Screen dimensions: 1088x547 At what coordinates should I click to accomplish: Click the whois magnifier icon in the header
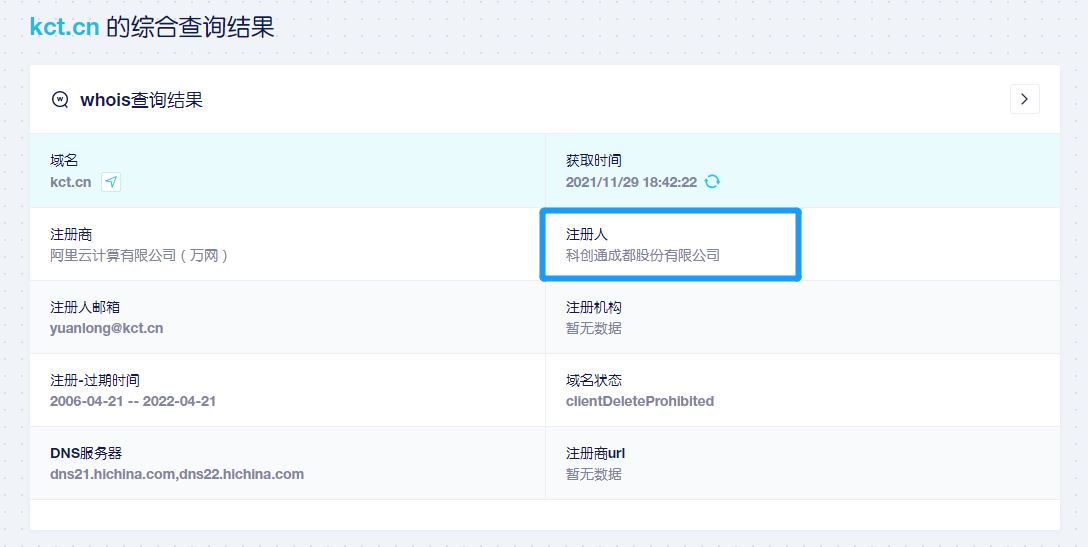tap(60, 100)
